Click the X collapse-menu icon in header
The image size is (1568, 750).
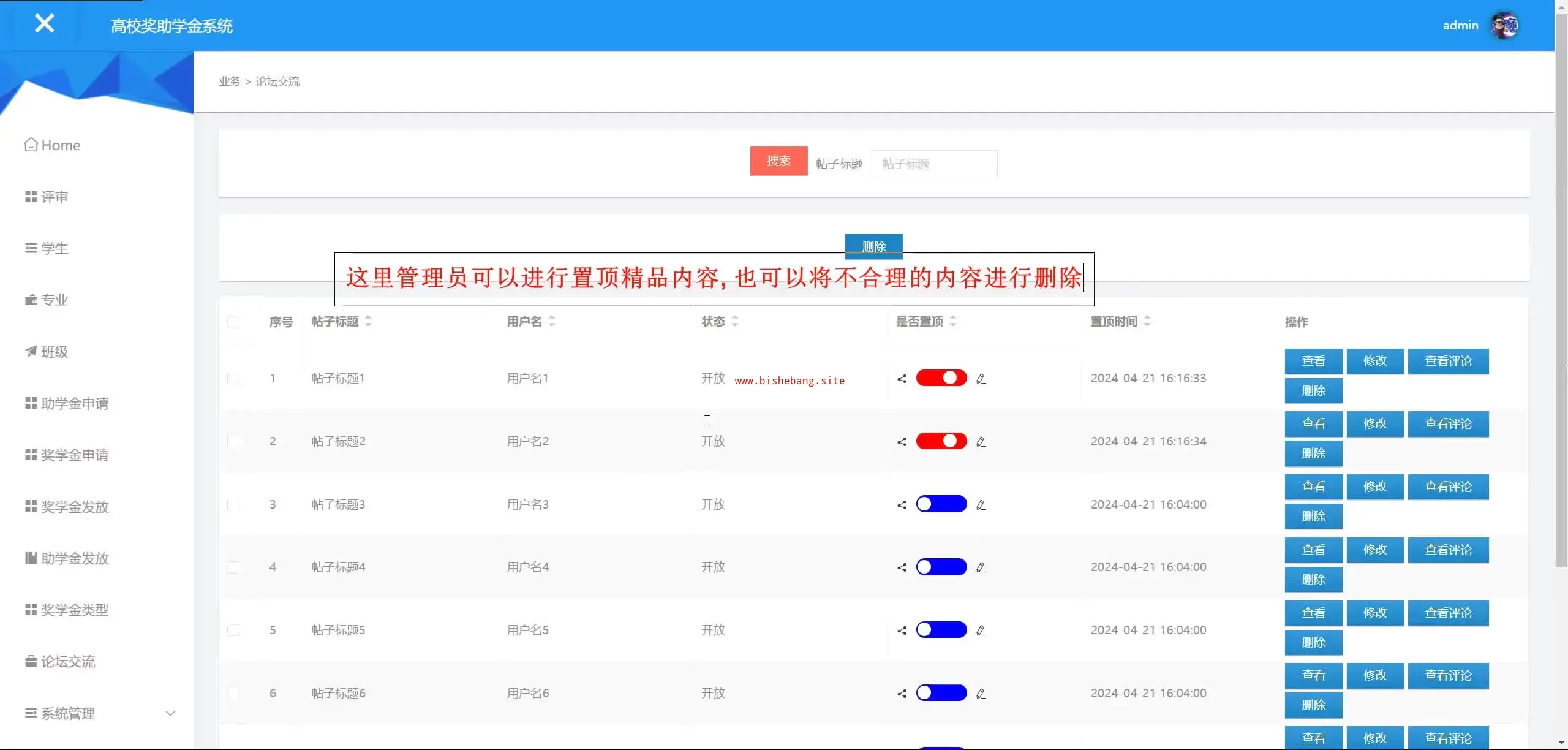pyautogui.click(x=44, y=24)
